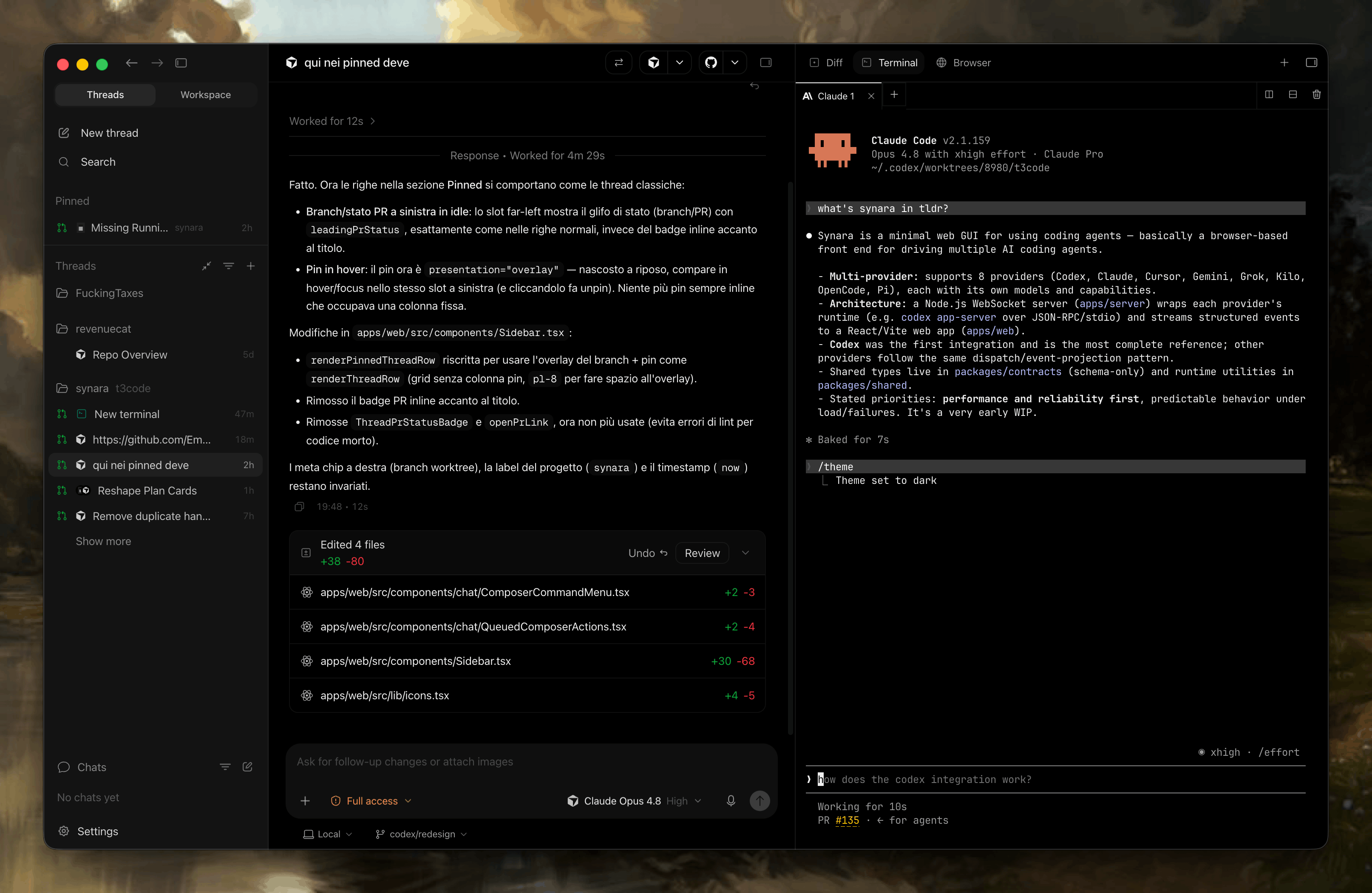Screen dimensions: 1372x893
Task: Toggle the left sidebar panel icon
Action: pyautogui.click(x=181, y=63)
